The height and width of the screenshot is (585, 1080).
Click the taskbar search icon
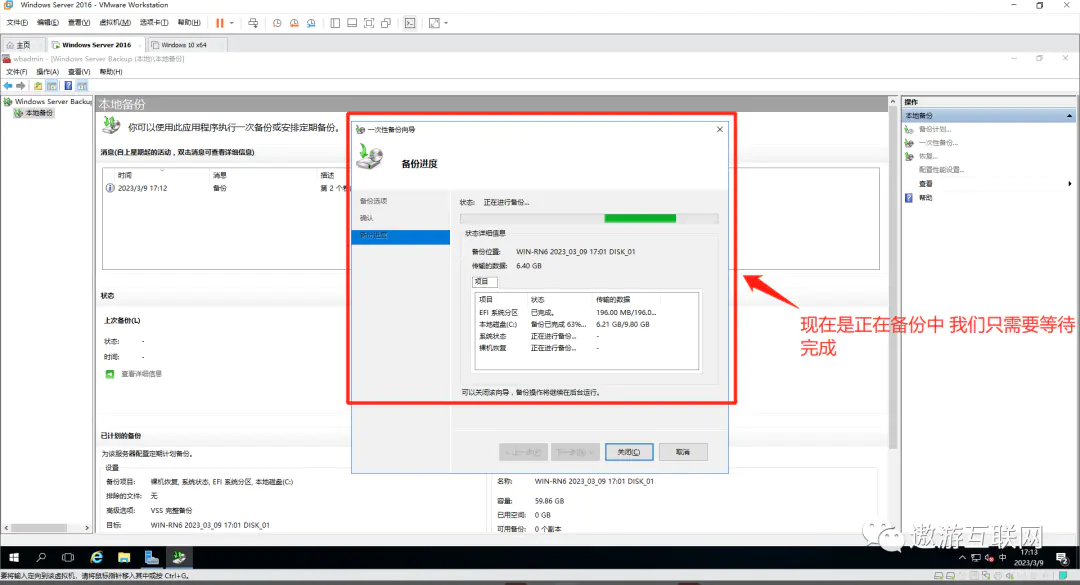[x=41, y=557]
